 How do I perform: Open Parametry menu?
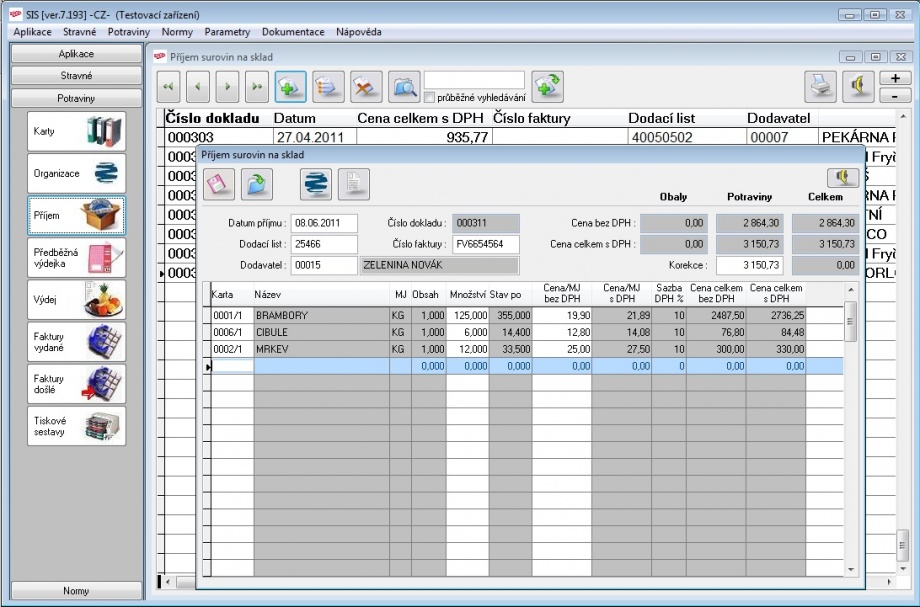pyautogui.click(x=227, y=32)
